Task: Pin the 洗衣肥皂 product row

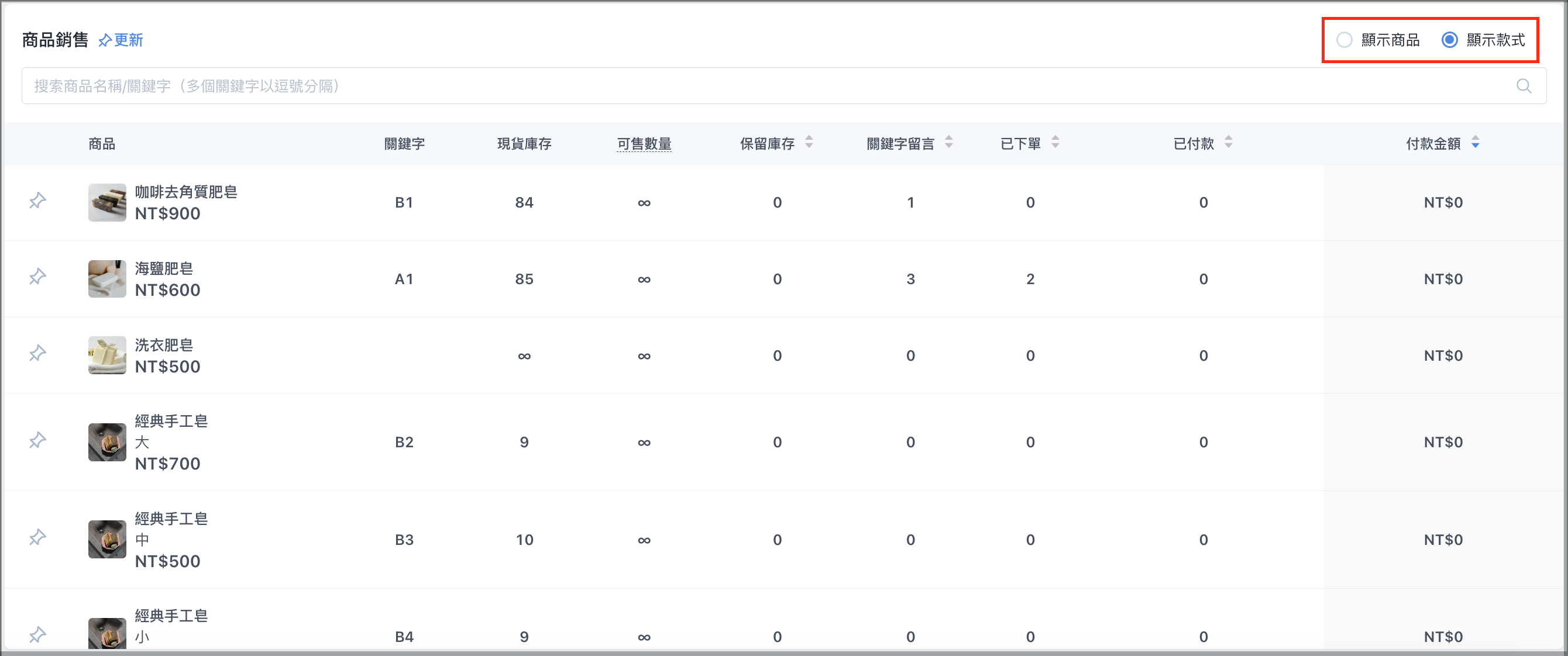Action: 38,353
